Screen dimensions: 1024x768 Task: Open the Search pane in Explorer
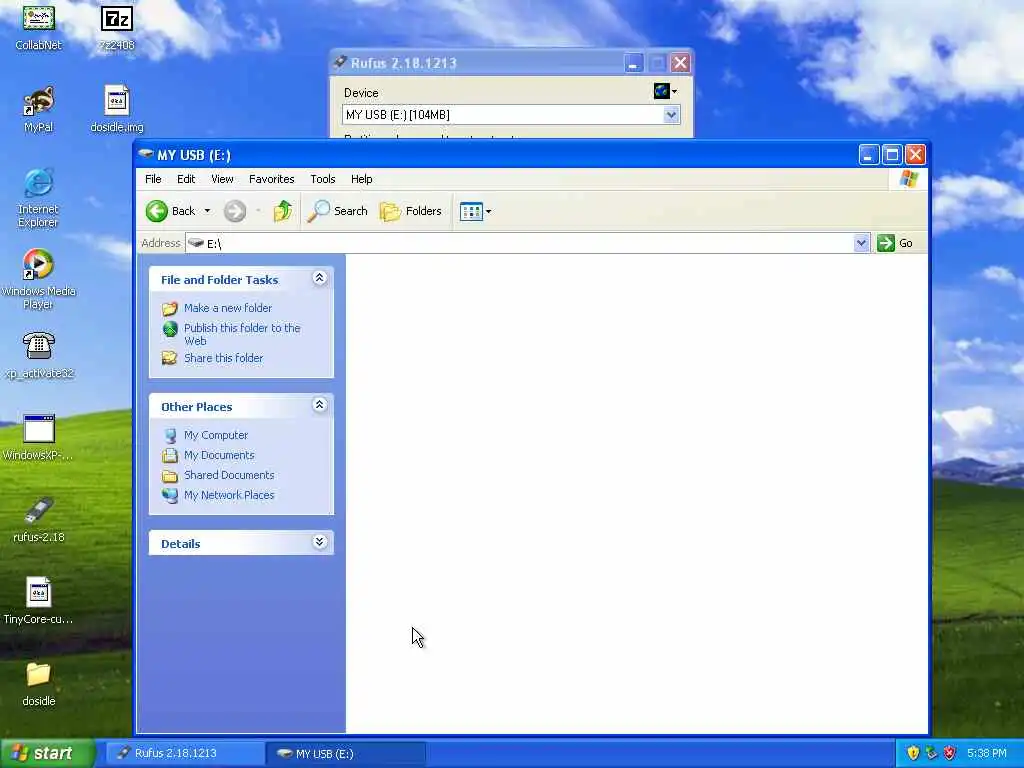(338, 211)
